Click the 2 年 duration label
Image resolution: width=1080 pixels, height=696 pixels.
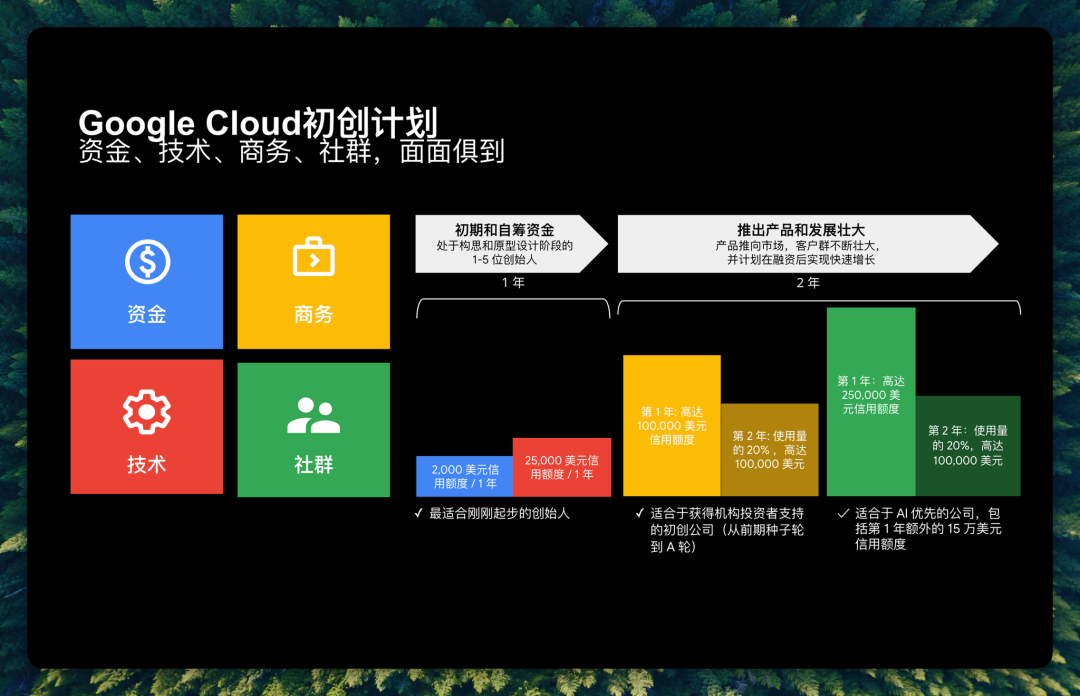click(x=808, y=283)
